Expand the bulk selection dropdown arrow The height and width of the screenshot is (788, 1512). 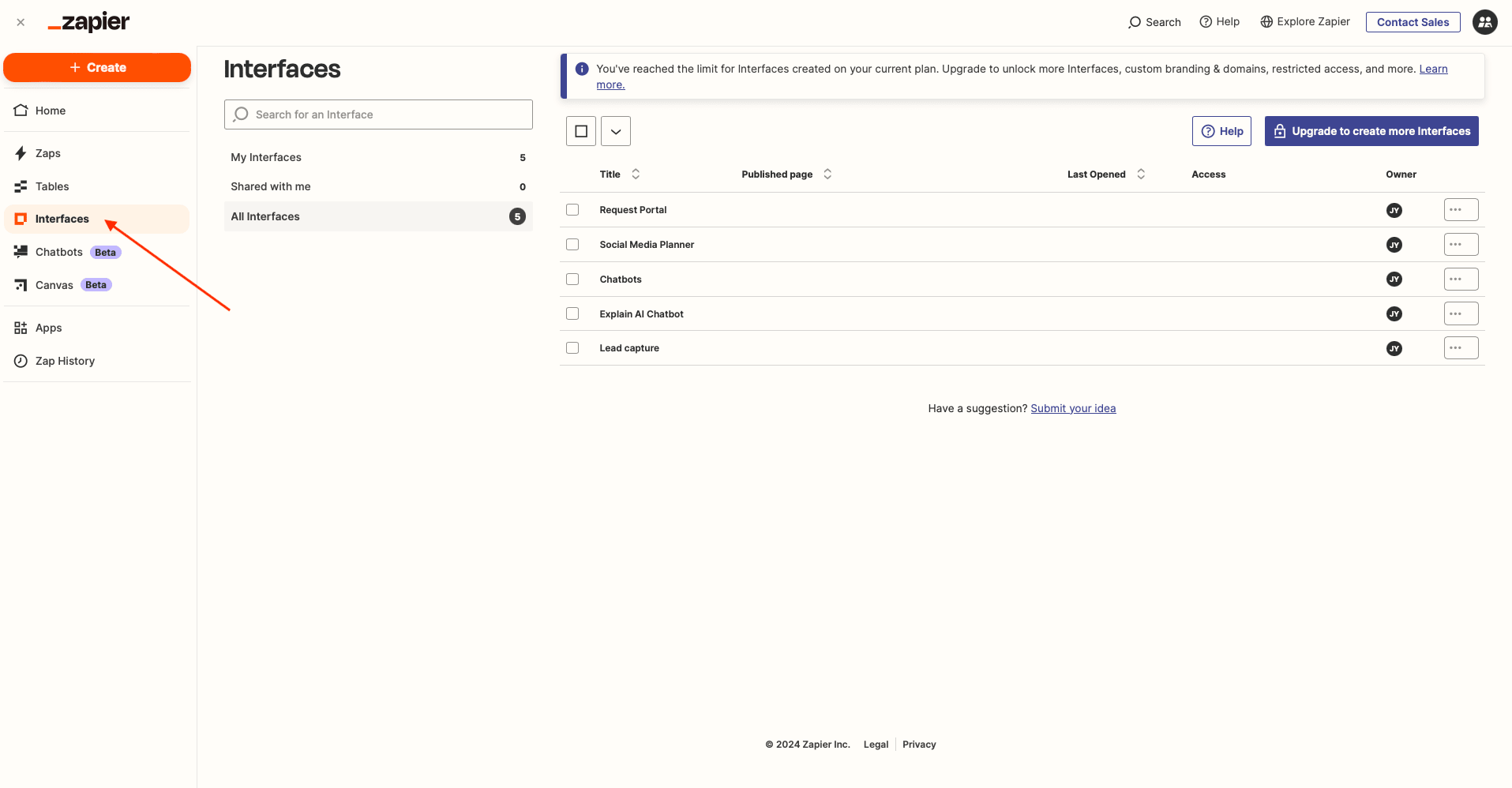tap(615, 130)
